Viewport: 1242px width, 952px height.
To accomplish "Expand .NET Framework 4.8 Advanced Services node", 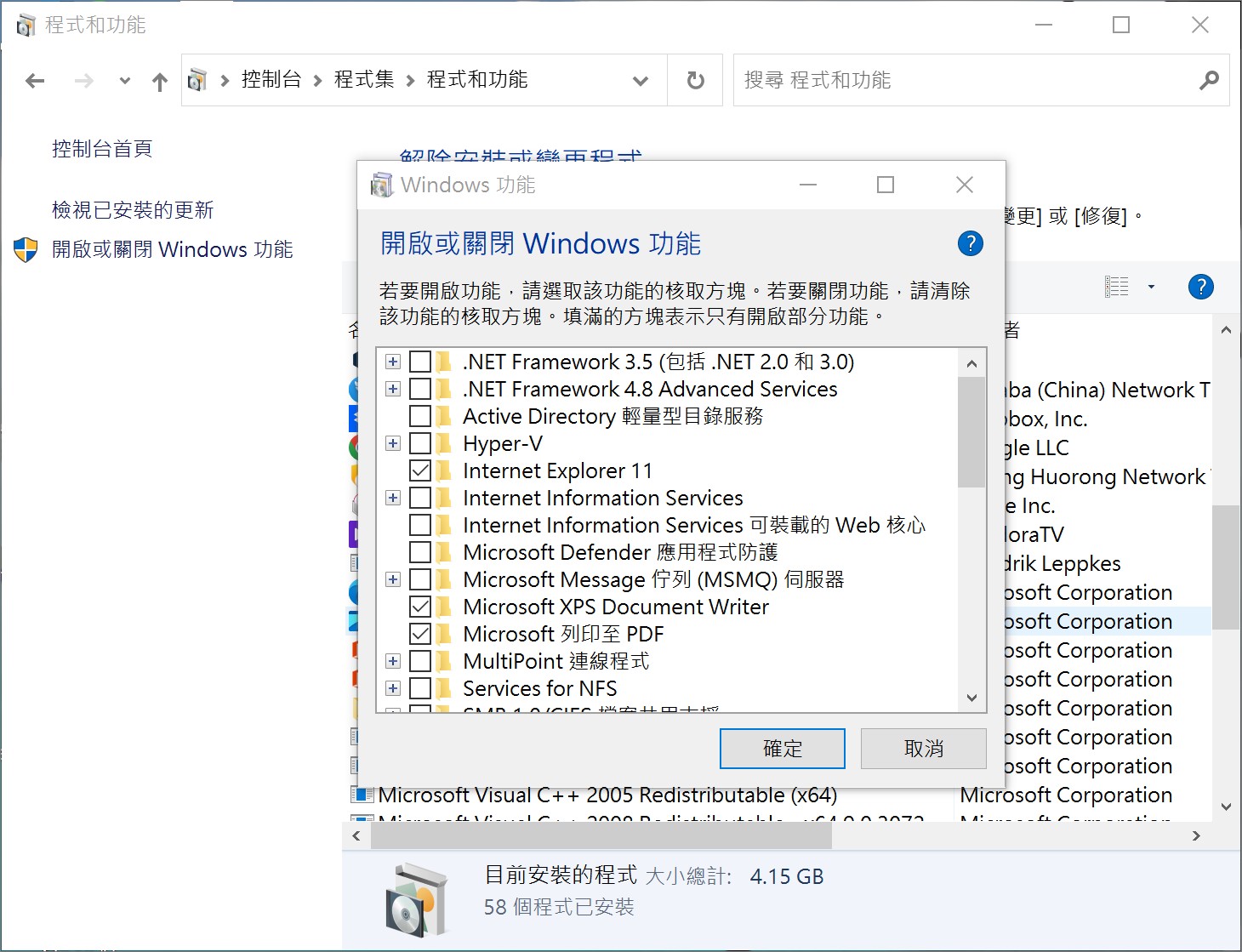I will coord(393,389).
